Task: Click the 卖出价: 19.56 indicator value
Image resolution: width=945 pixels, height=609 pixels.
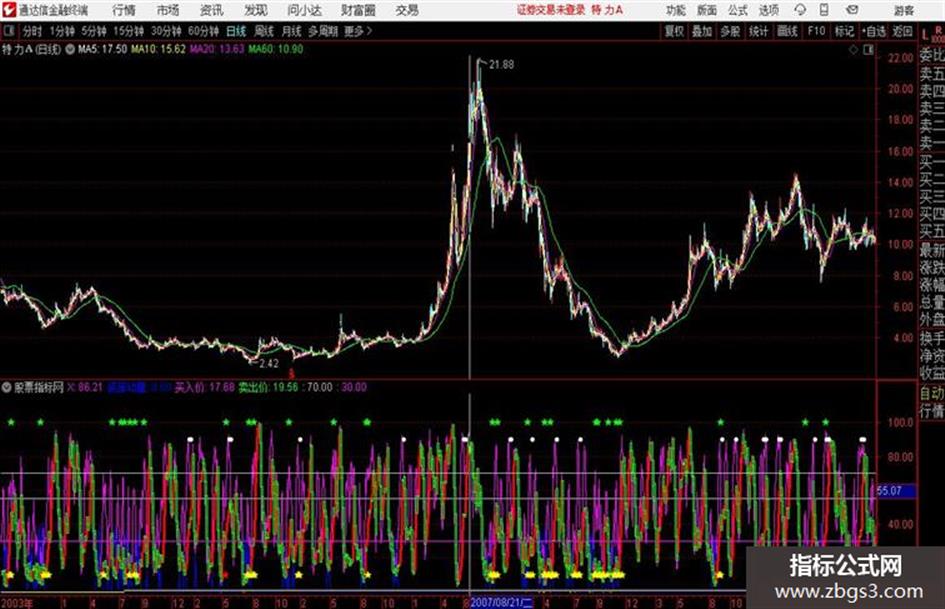Action: pos(268,387)
